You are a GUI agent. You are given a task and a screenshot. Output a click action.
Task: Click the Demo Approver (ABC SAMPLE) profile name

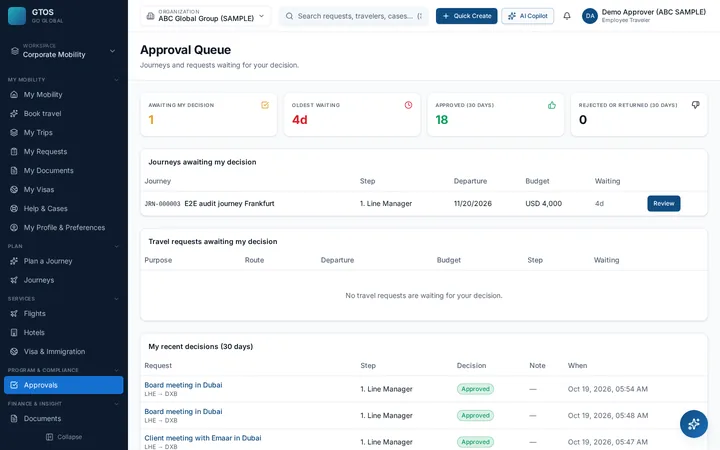tap(654, 12)
